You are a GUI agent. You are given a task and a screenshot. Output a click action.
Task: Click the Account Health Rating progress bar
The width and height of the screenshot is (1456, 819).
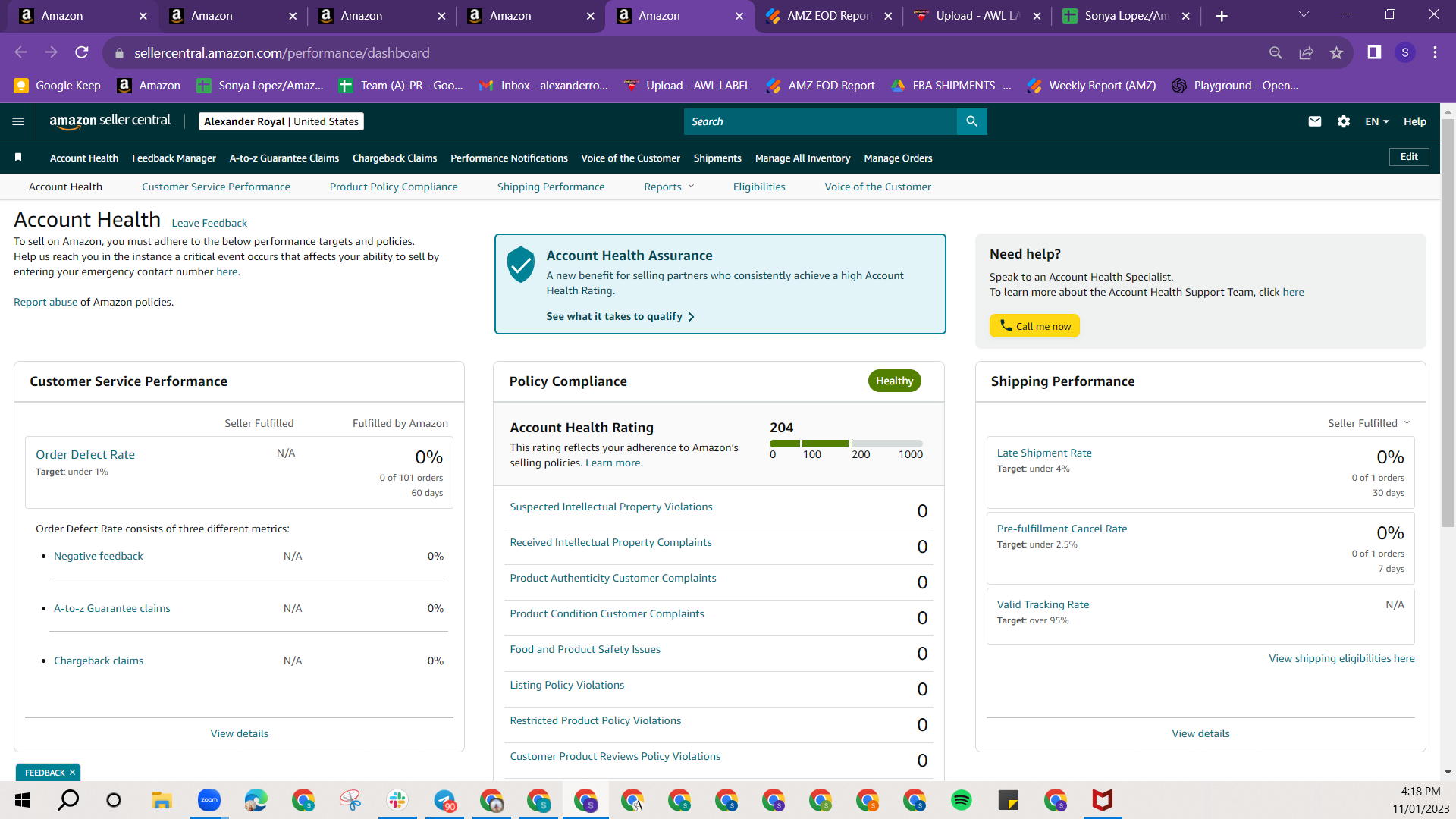[846, 444]
